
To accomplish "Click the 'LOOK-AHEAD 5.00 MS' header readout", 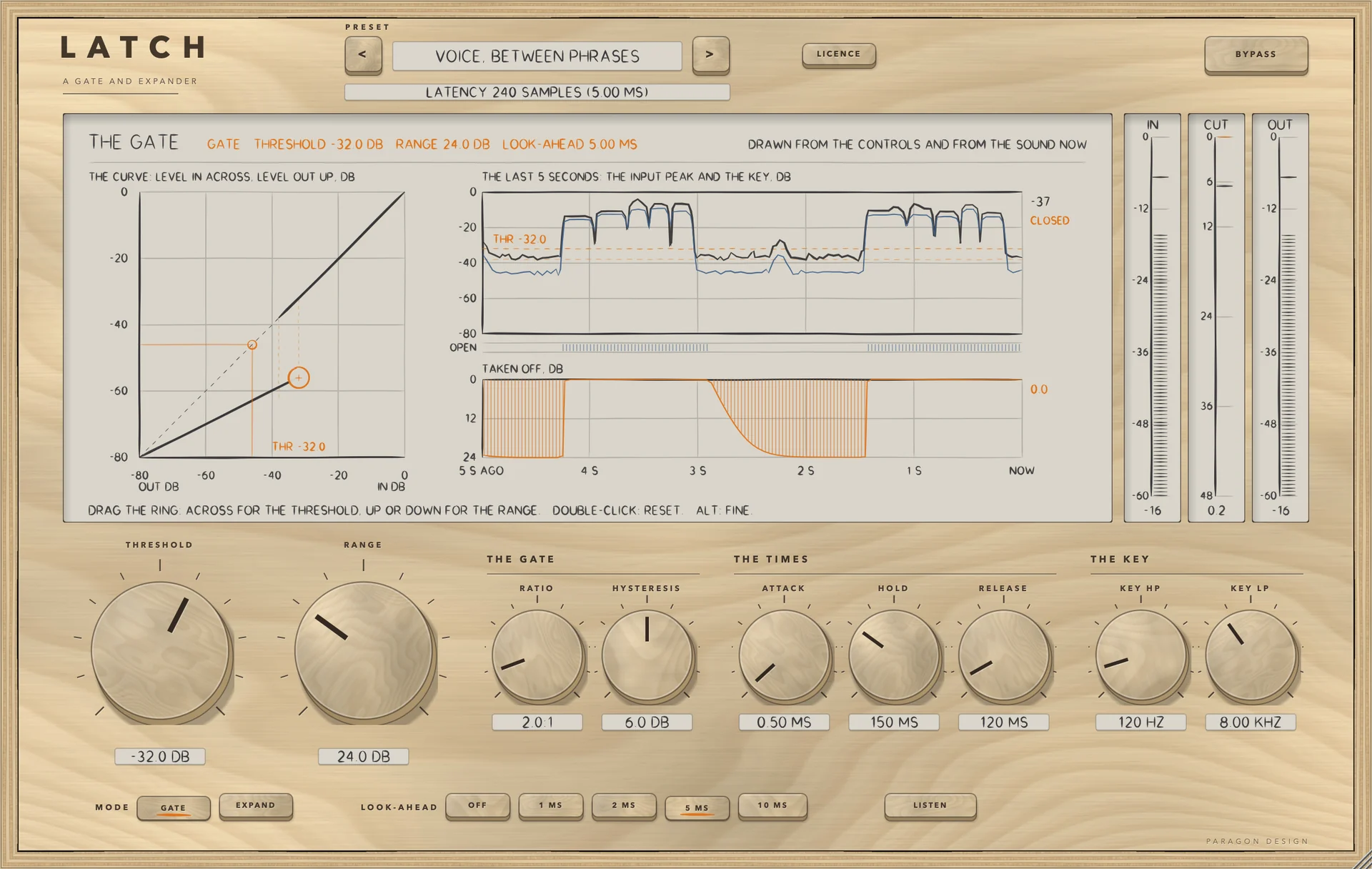I will tap(570, 144).
